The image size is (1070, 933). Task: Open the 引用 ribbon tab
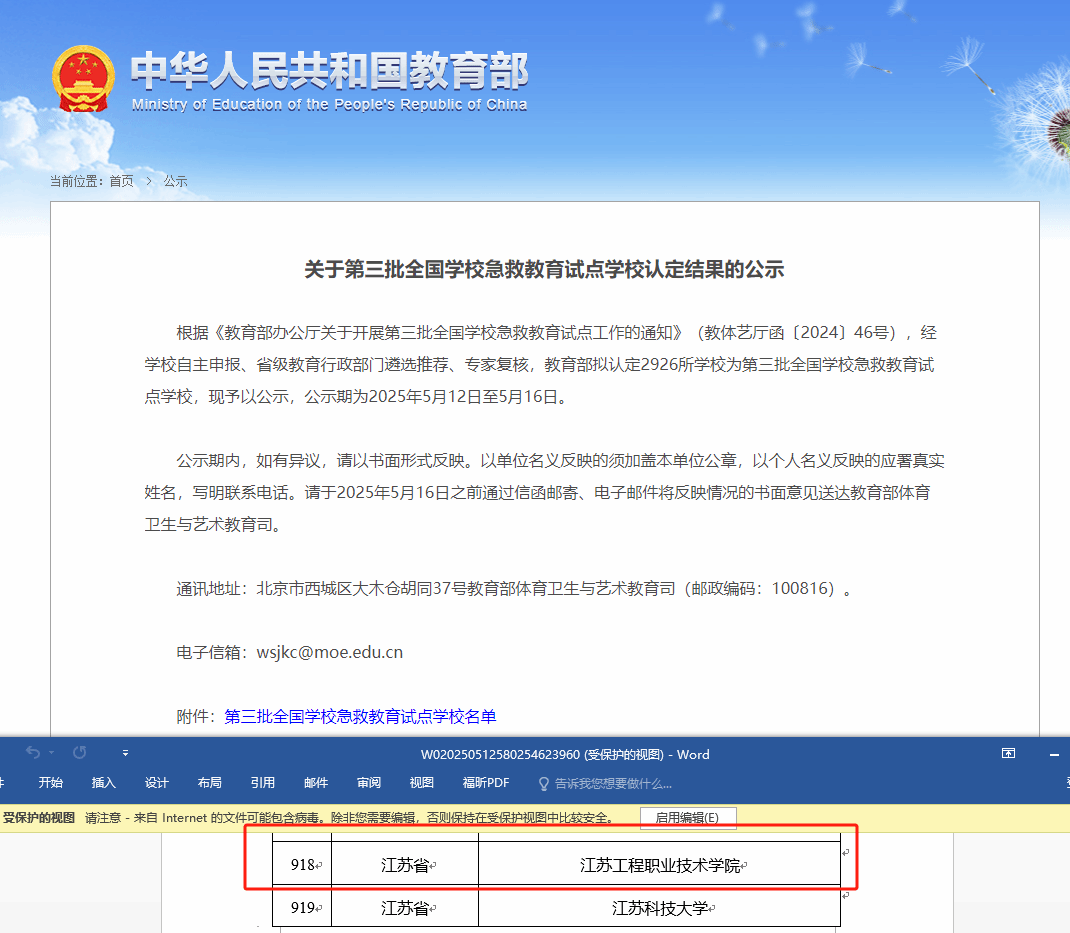[263, 783]
